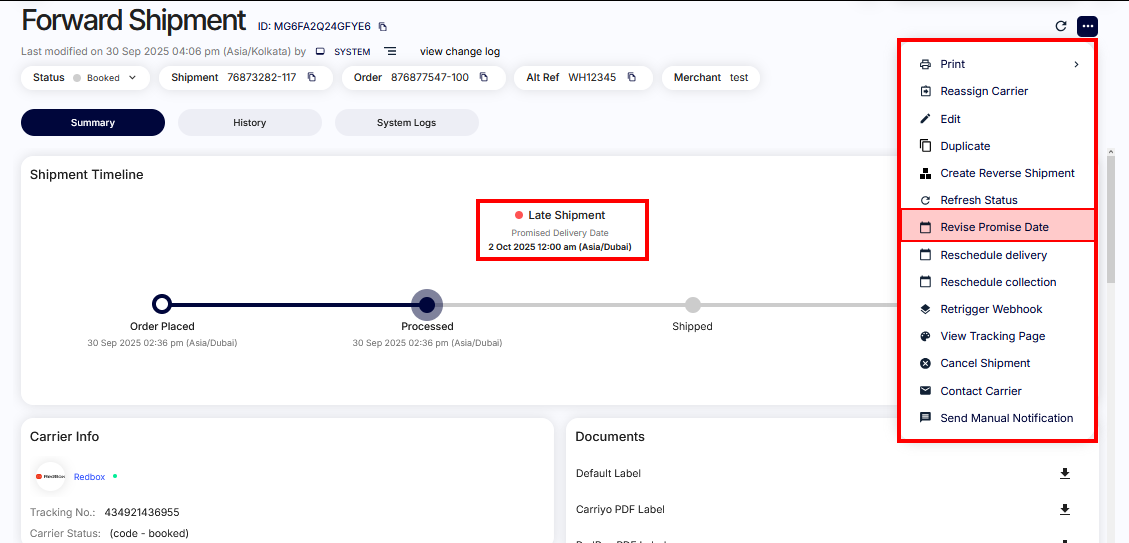The height and width of the screenshot is (543, 1129).
Task: Switch to the History tab
Action: point(249,123)
